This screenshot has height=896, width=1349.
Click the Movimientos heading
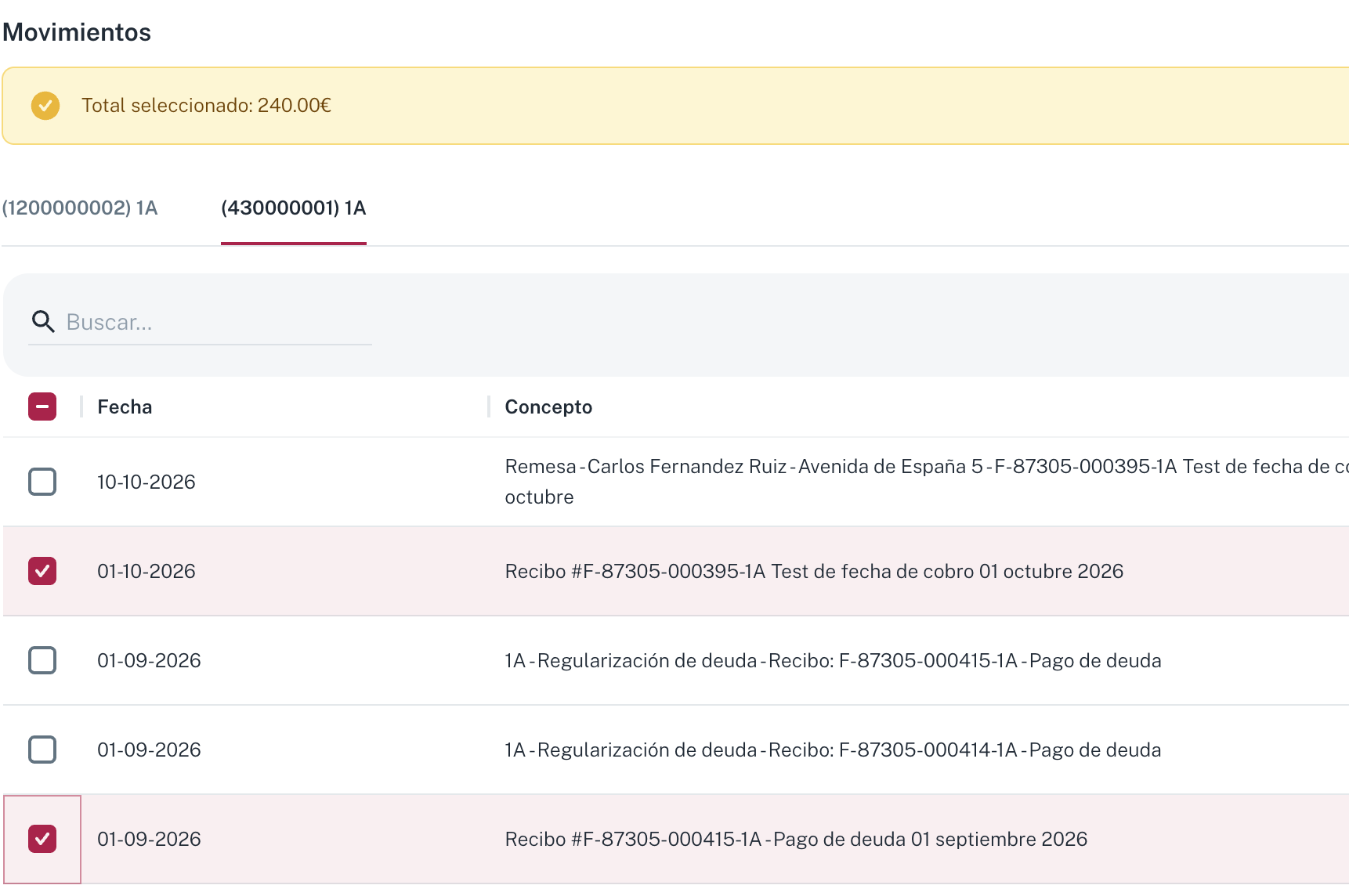tap(77, 32)
